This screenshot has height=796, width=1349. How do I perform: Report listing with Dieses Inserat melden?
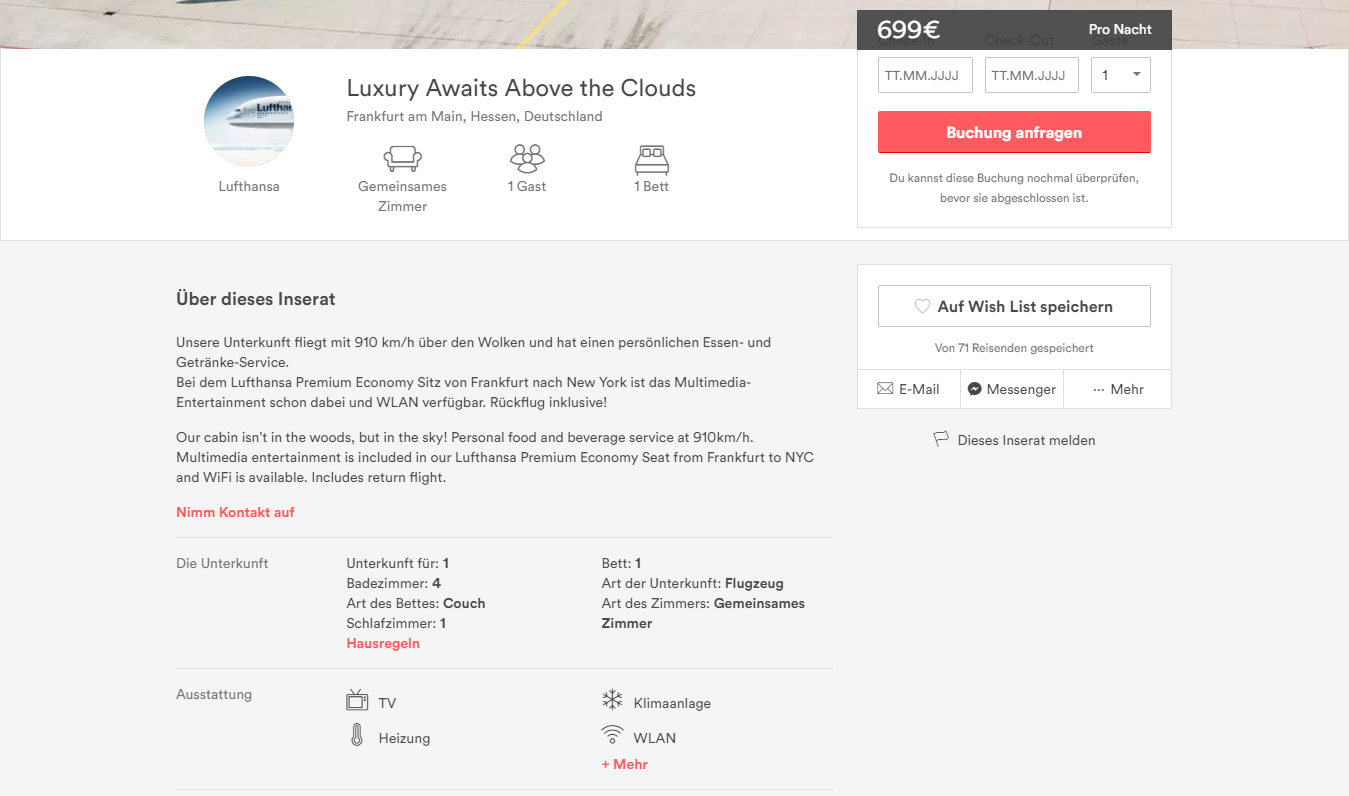click(1014, 440)
